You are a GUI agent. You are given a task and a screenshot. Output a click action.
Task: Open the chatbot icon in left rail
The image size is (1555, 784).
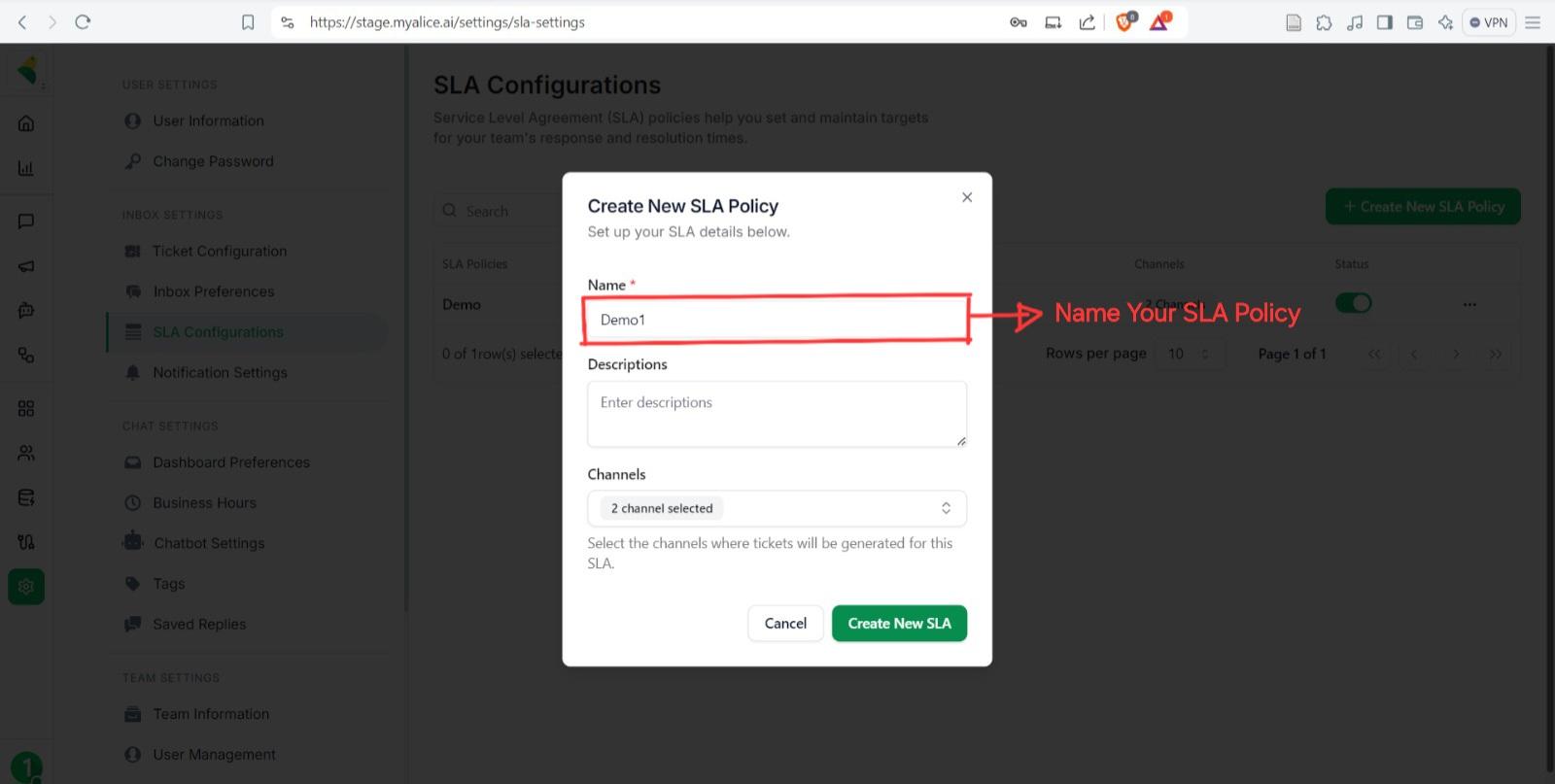pos(26,311)
